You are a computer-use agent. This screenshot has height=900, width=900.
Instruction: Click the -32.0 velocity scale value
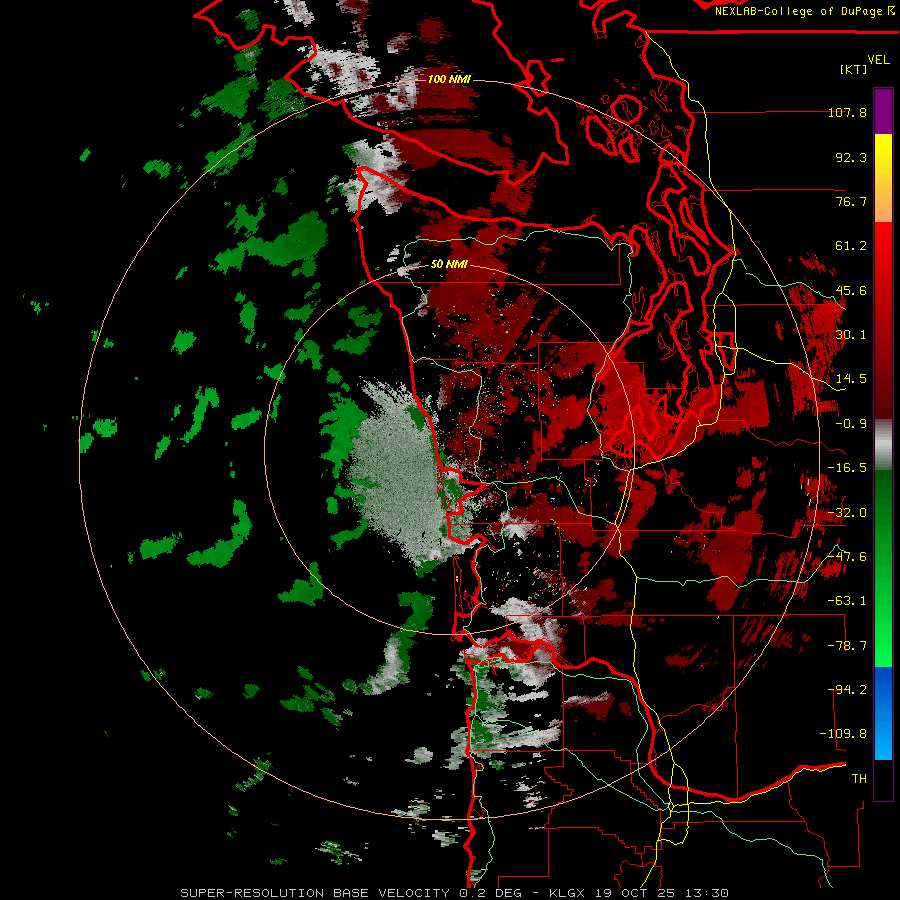tap(847, 513)
